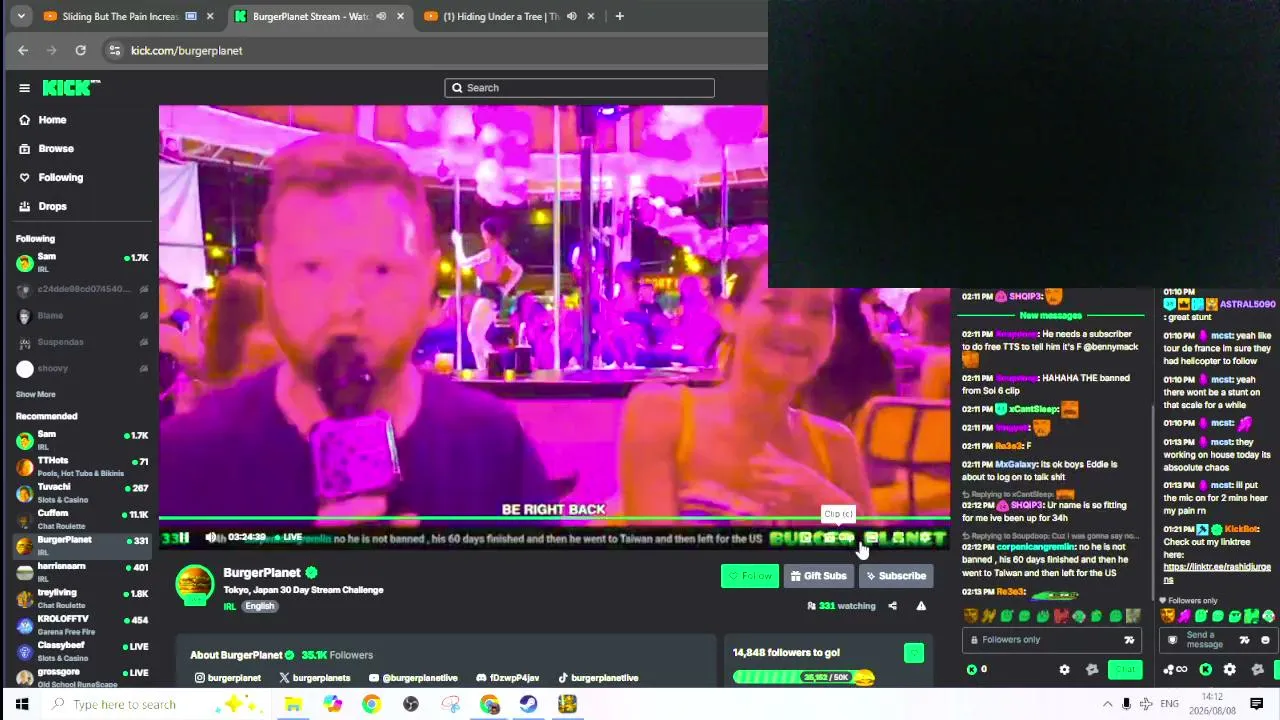Open the KROLOFFTV recommended channel

[x=82, y=625]
